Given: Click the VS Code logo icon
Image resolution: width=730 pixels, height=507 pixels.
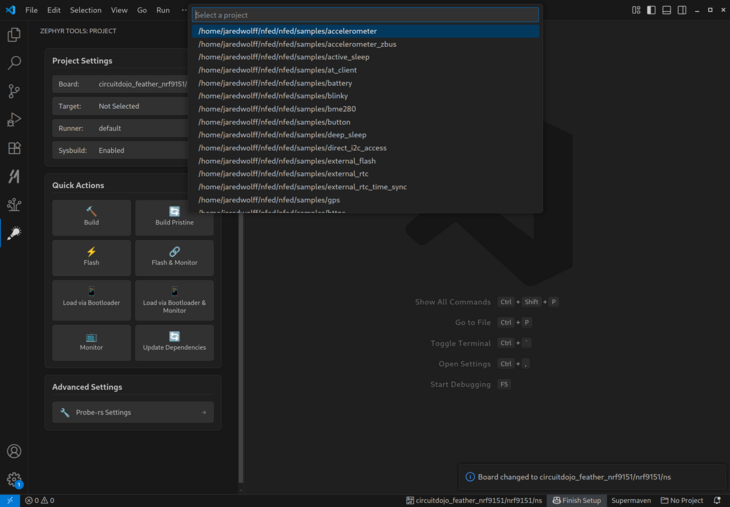Looking at the screenshot, I should click(x=10, y=10).
